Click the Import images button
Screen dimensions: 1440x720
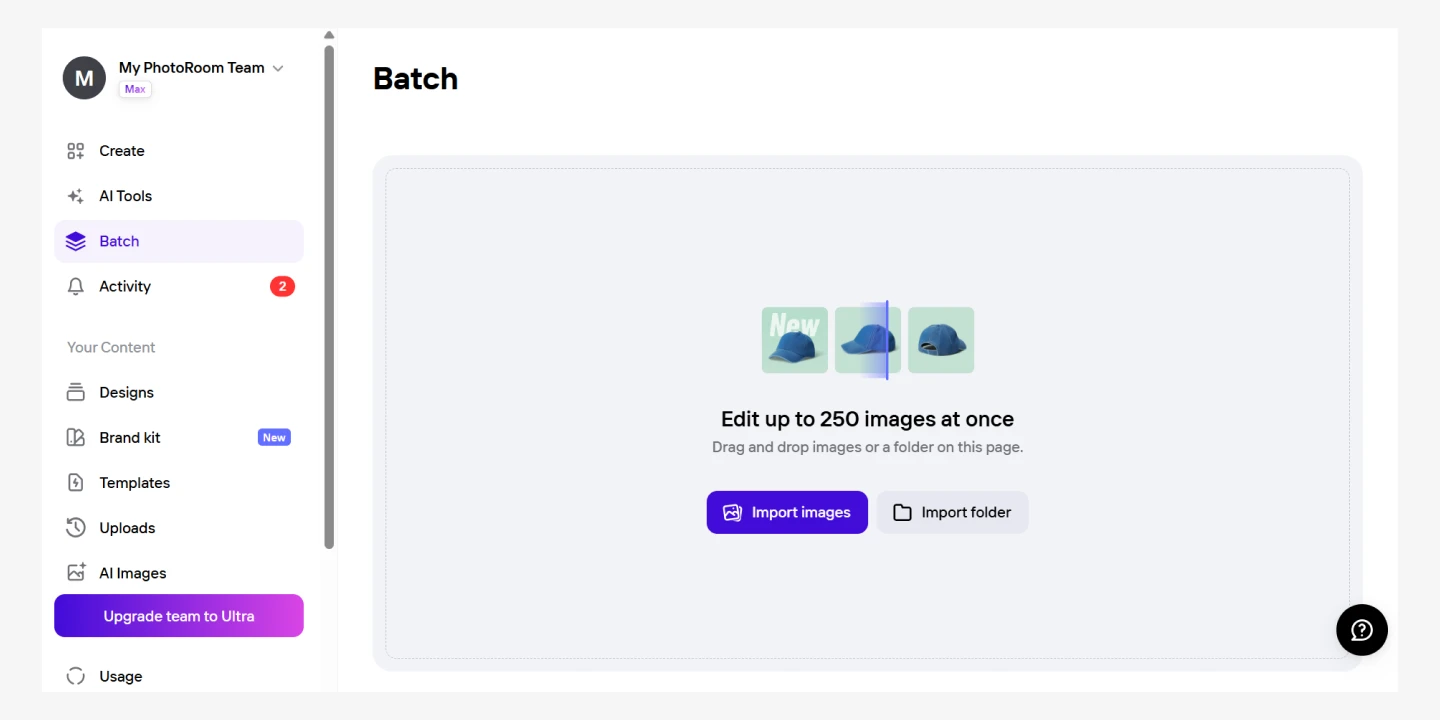point(787,512)
